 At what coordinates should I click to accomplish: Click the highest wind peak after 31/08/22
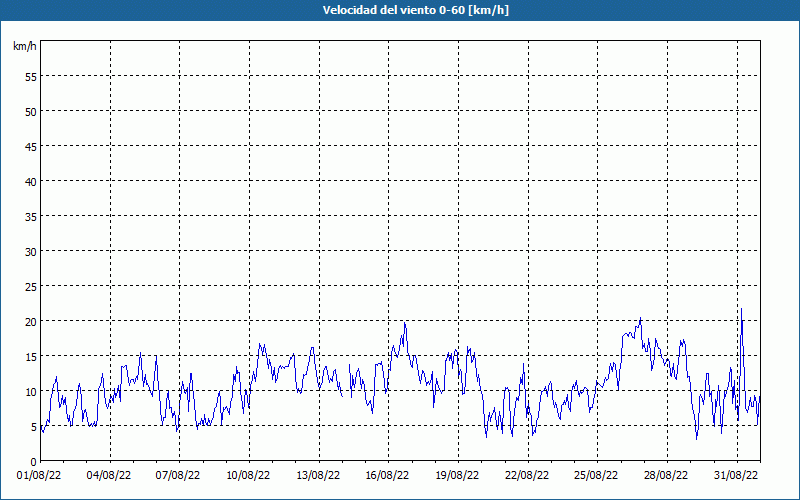point(741,309)
